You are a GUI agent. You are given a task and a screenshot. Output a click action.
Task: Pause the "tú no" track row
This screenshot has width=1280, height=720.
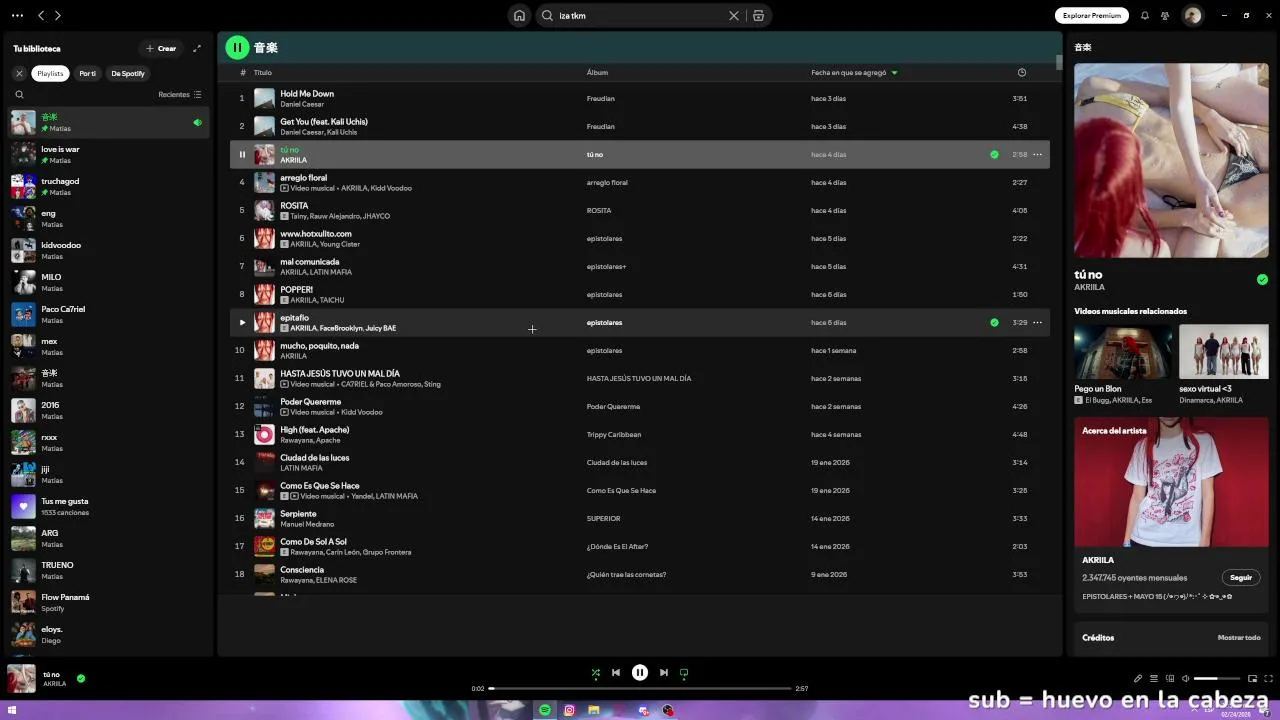(241, 154)
